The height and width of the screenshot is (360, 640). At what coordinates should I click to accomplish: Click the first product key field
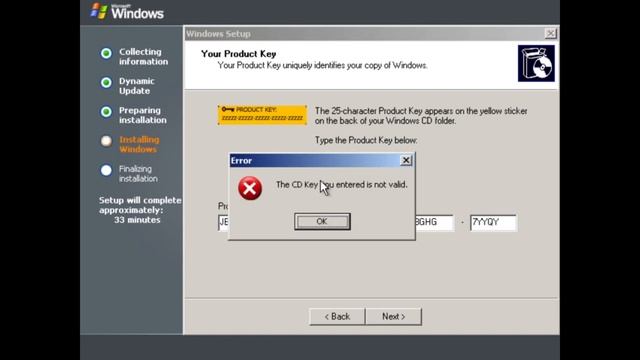point(224,222)
